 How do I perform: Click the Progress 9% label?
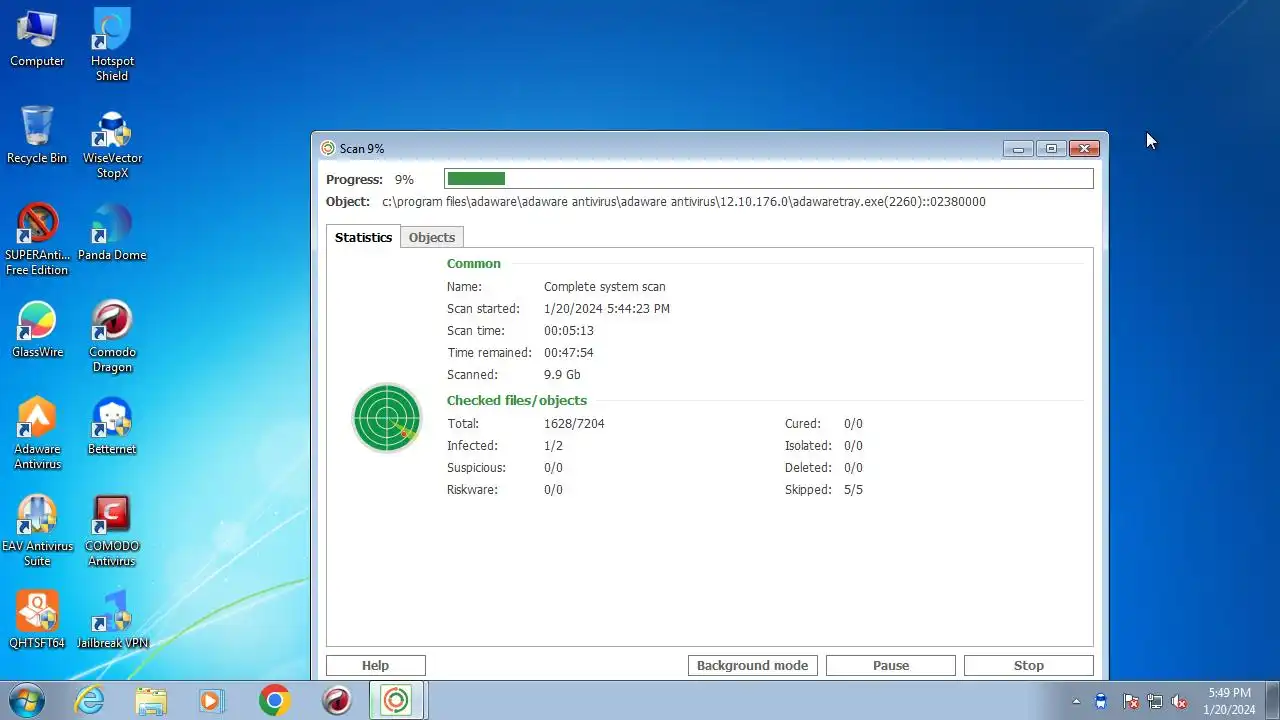click(370, 180)
